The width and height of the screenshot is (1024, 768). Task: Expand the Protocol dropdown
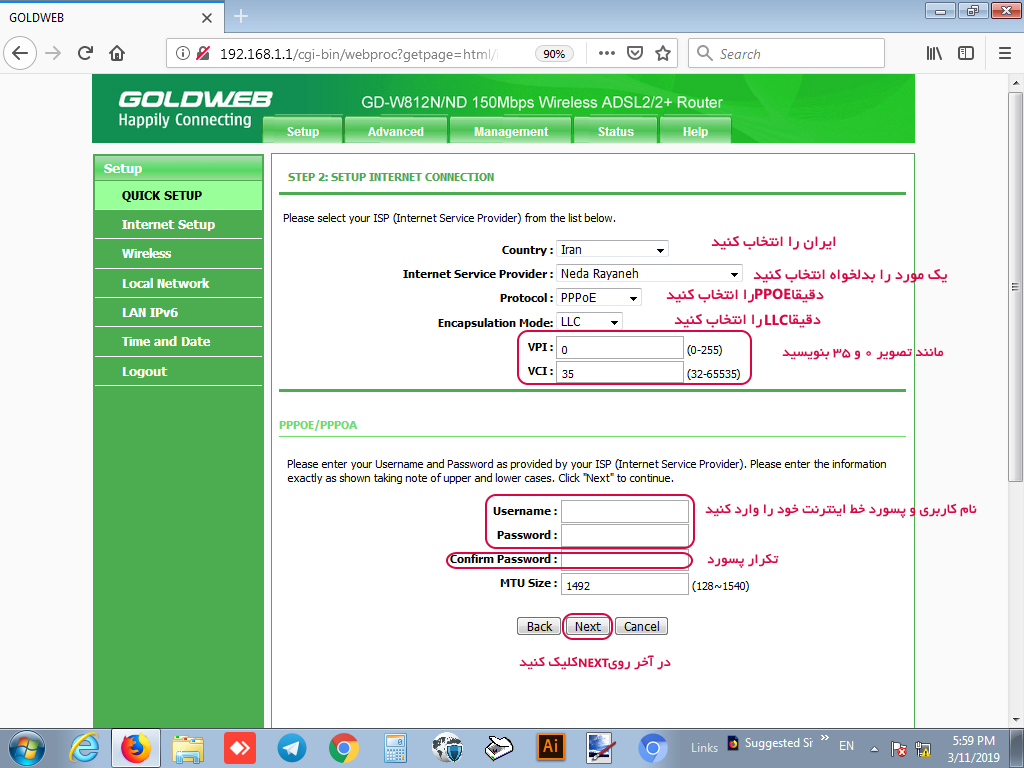point(599,298)
